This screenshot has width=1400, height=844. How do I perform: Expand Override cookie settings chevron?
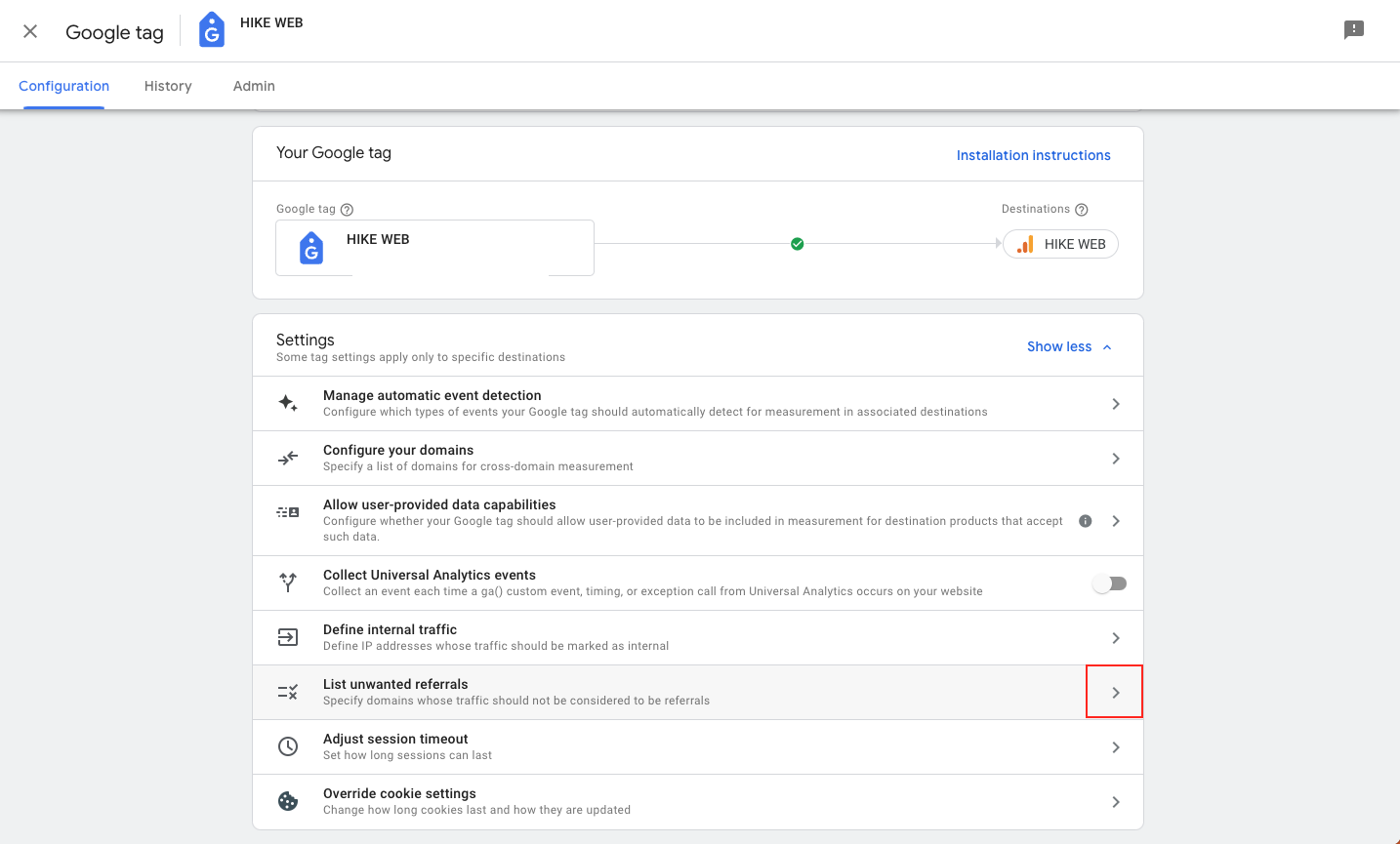[1116, 802]
